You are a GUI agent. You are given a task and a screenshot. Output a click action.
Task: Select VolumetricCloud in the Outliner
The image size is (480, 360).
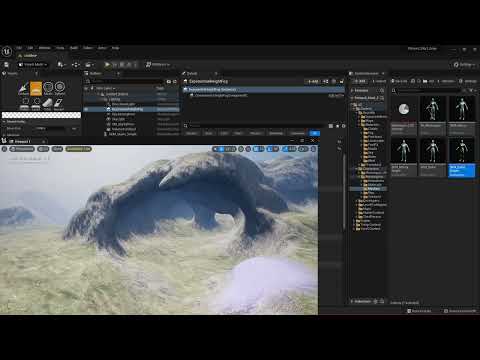coord(124,129)
